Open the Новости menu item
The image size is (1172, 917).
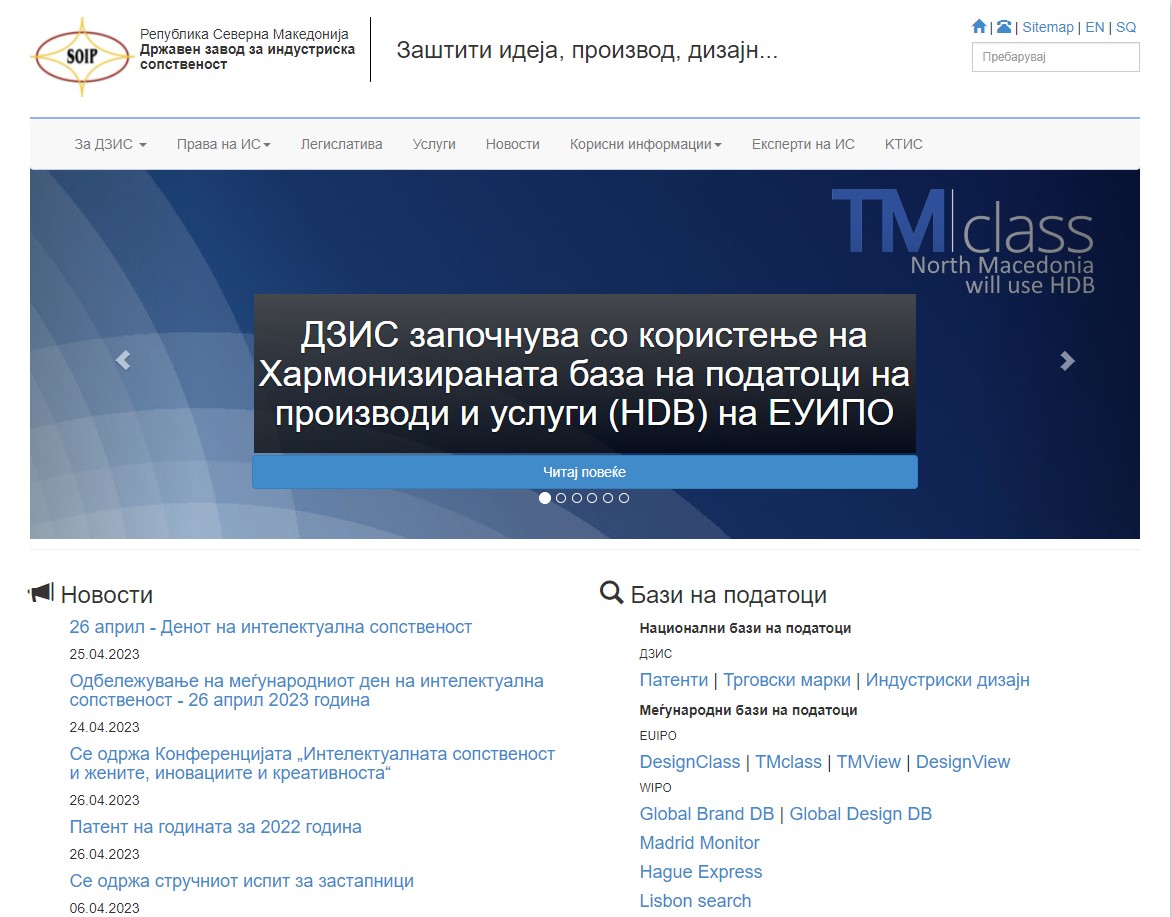pyautogui.click(x=513, y=144)
